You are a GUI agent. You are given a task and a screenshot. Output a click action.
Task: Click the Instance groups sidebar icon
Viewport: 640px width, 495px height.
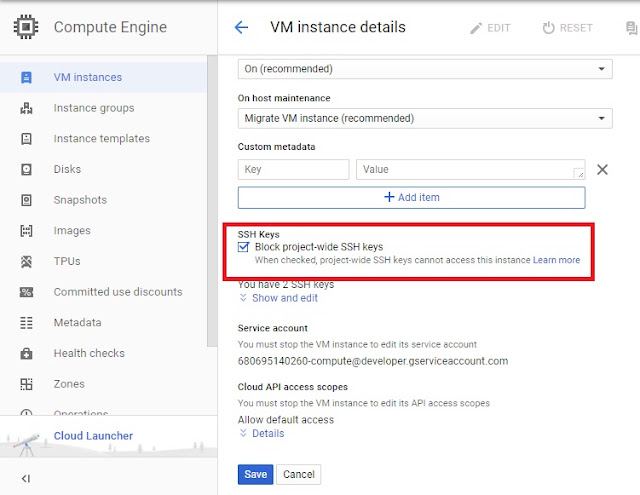tap(26, 108)
